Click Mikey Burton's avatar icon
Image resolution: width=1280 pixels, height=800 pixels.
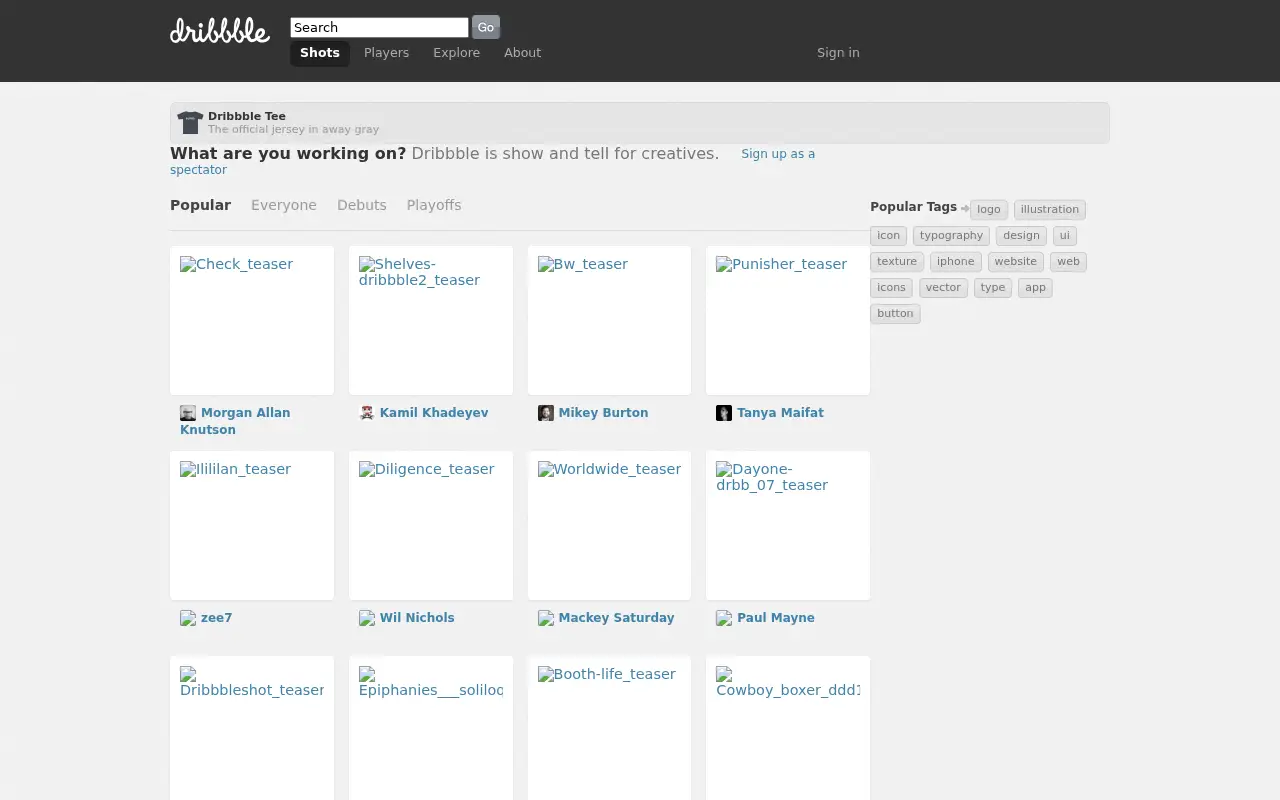click(x=546, y=413)
